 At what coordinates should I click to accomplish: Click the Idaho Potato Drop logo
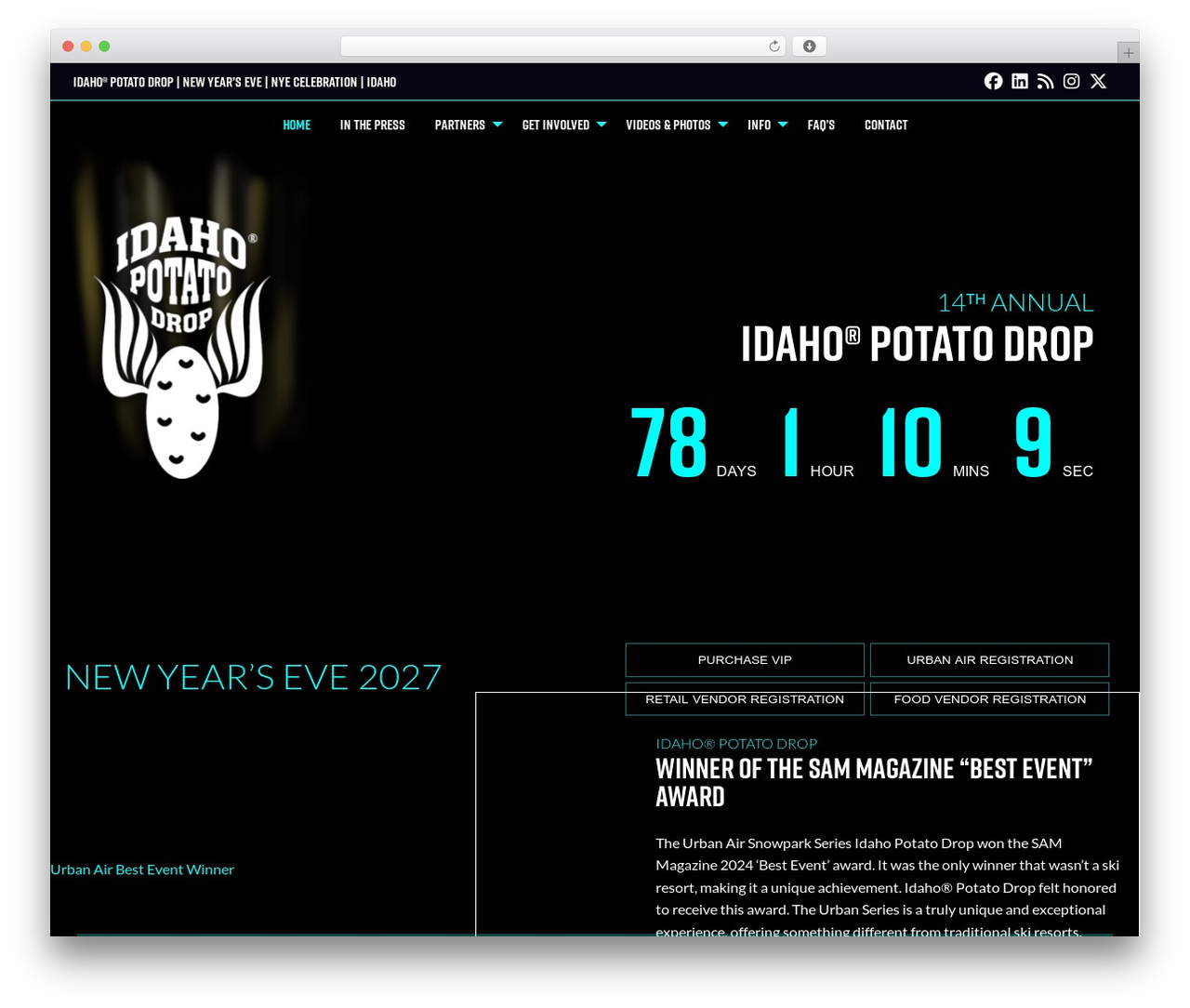pyautogui.click(x=182, y=349)
